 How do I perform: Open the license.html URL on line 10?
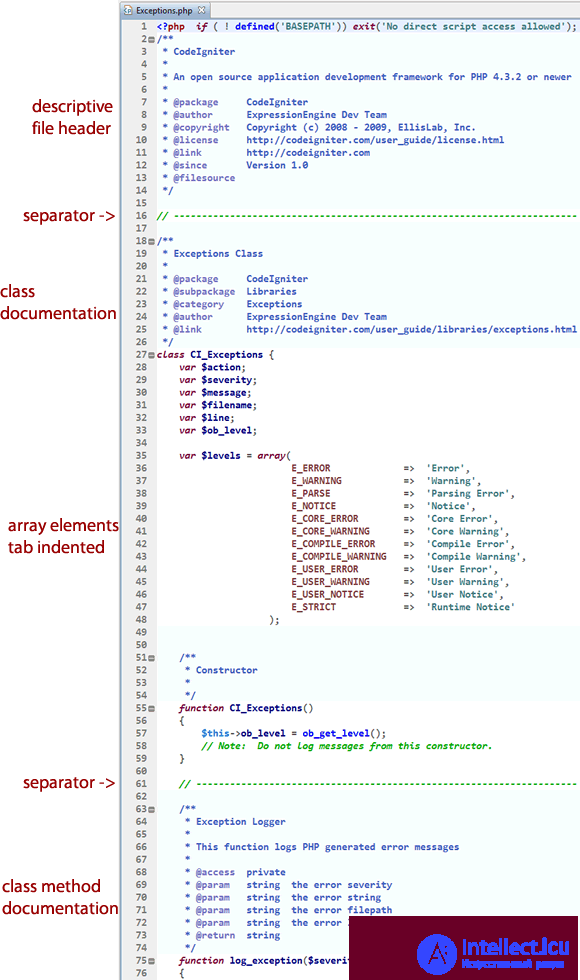pyautogui.click(x=375, y=140)
